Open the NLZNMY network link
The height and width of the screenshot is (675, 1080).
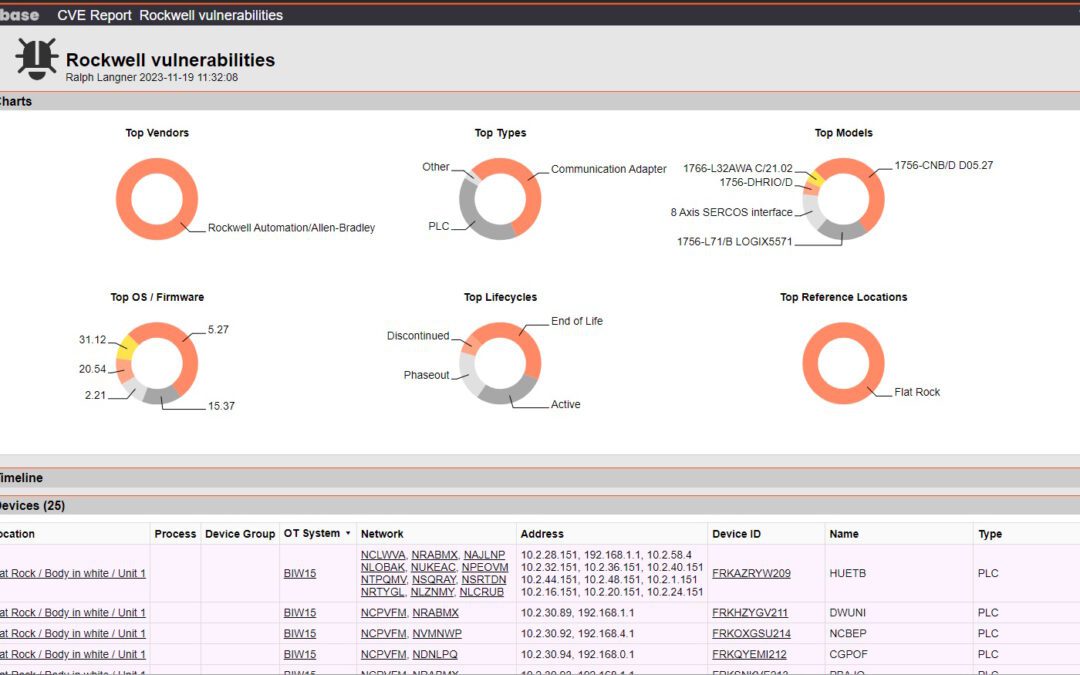pos(432,592)
